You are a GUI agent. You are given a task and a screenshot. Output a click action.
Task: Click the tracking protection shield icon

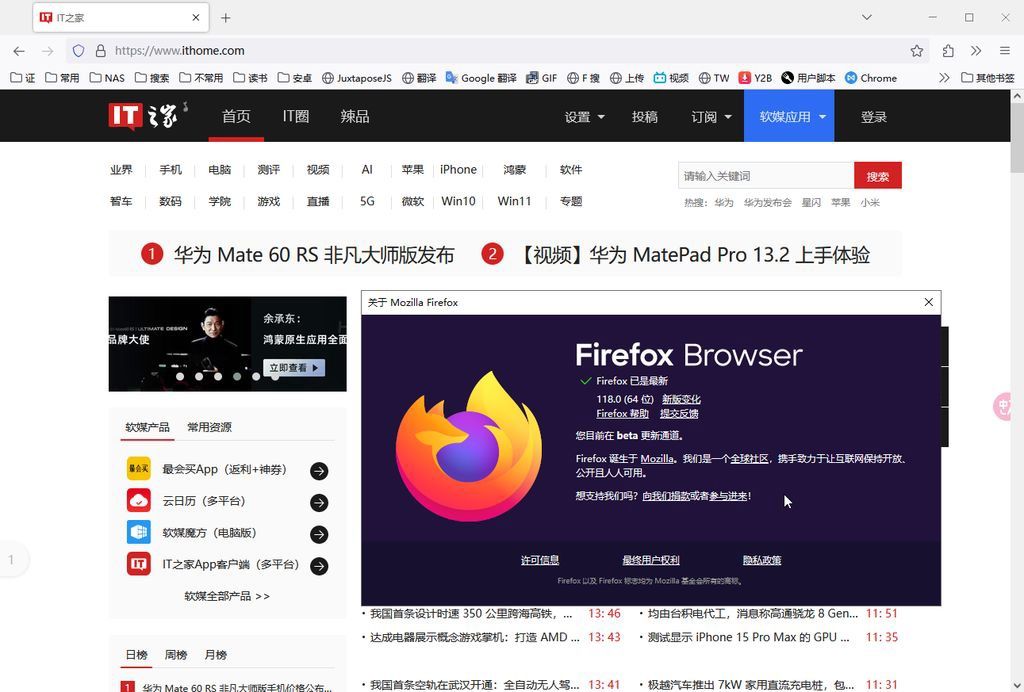coord(78,51)
